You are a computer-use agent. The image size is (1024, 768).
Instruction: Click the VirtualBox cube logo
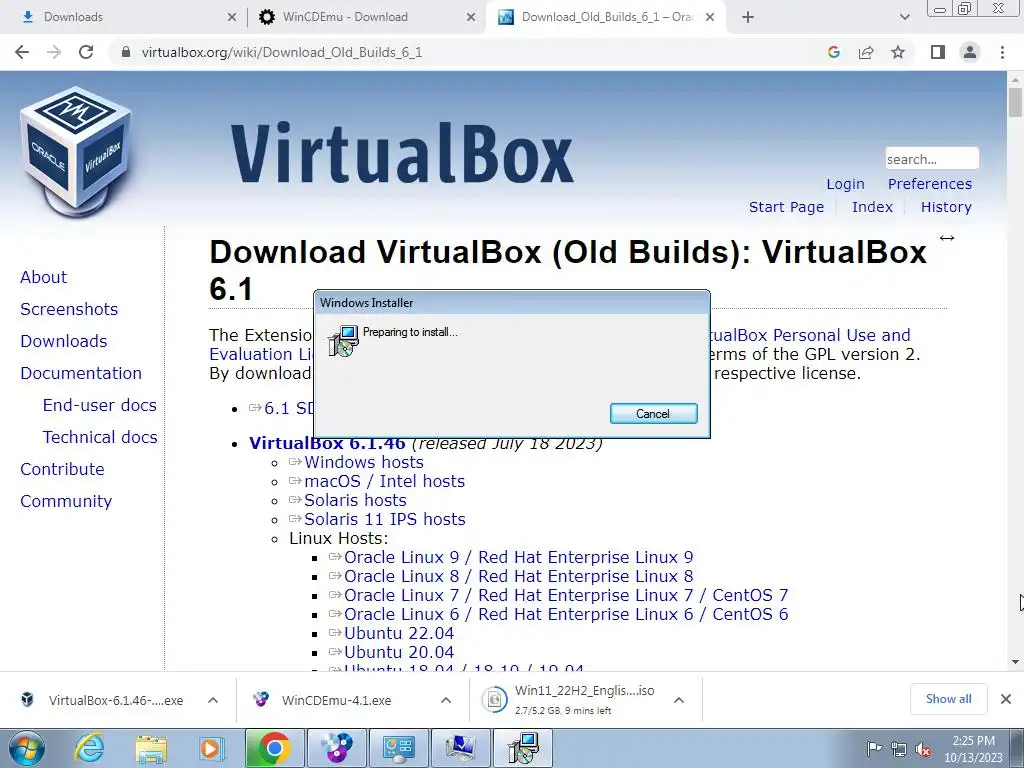click(76, 152)
